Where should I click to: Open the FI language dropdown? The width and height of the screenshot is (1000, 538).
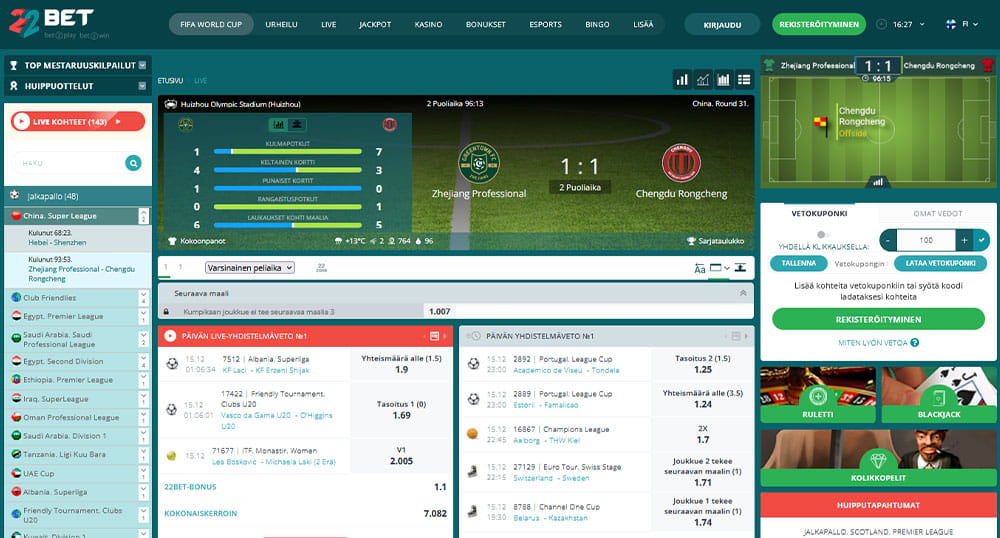pyautogui.click(x=970, y=24)
